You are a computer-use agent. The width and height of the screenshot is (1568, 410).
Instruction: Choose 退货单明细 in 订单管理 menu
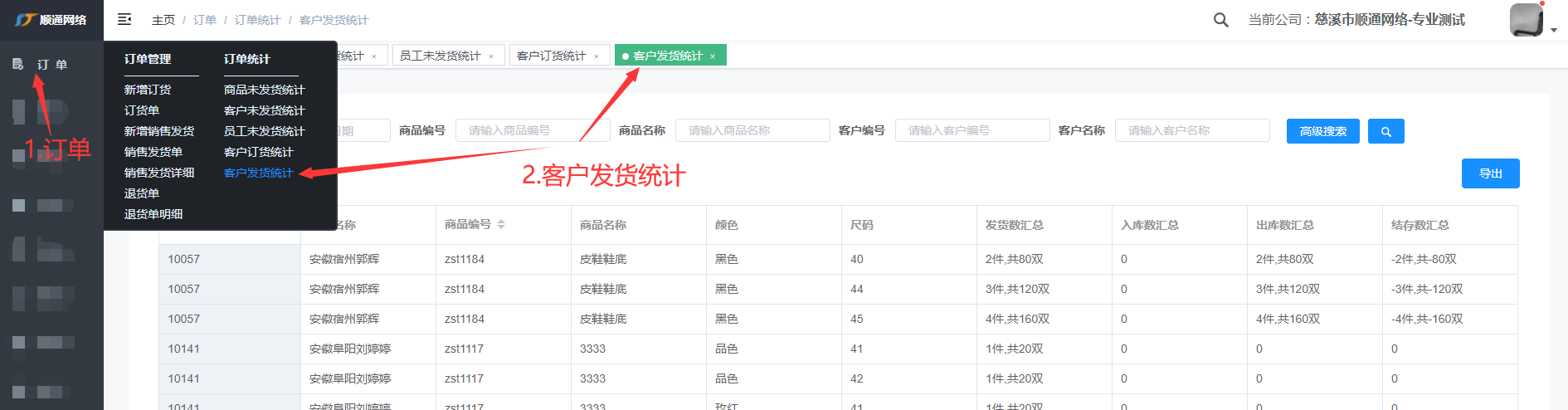(153, 214)
